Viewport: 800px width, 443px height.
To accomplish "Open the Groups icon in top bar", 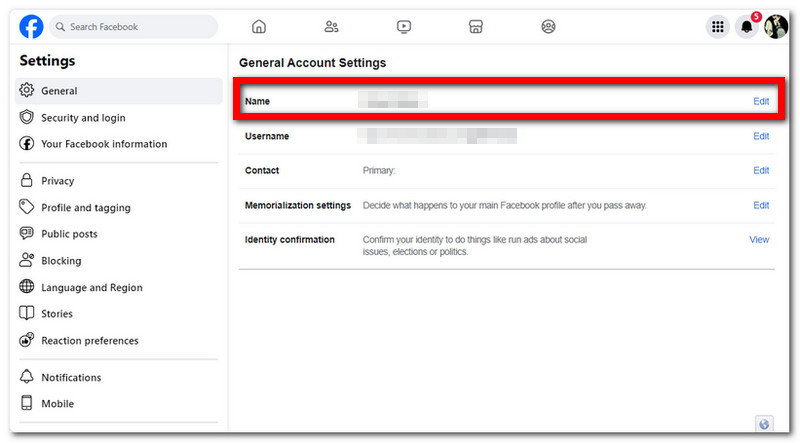I will [x=548, y=27].
